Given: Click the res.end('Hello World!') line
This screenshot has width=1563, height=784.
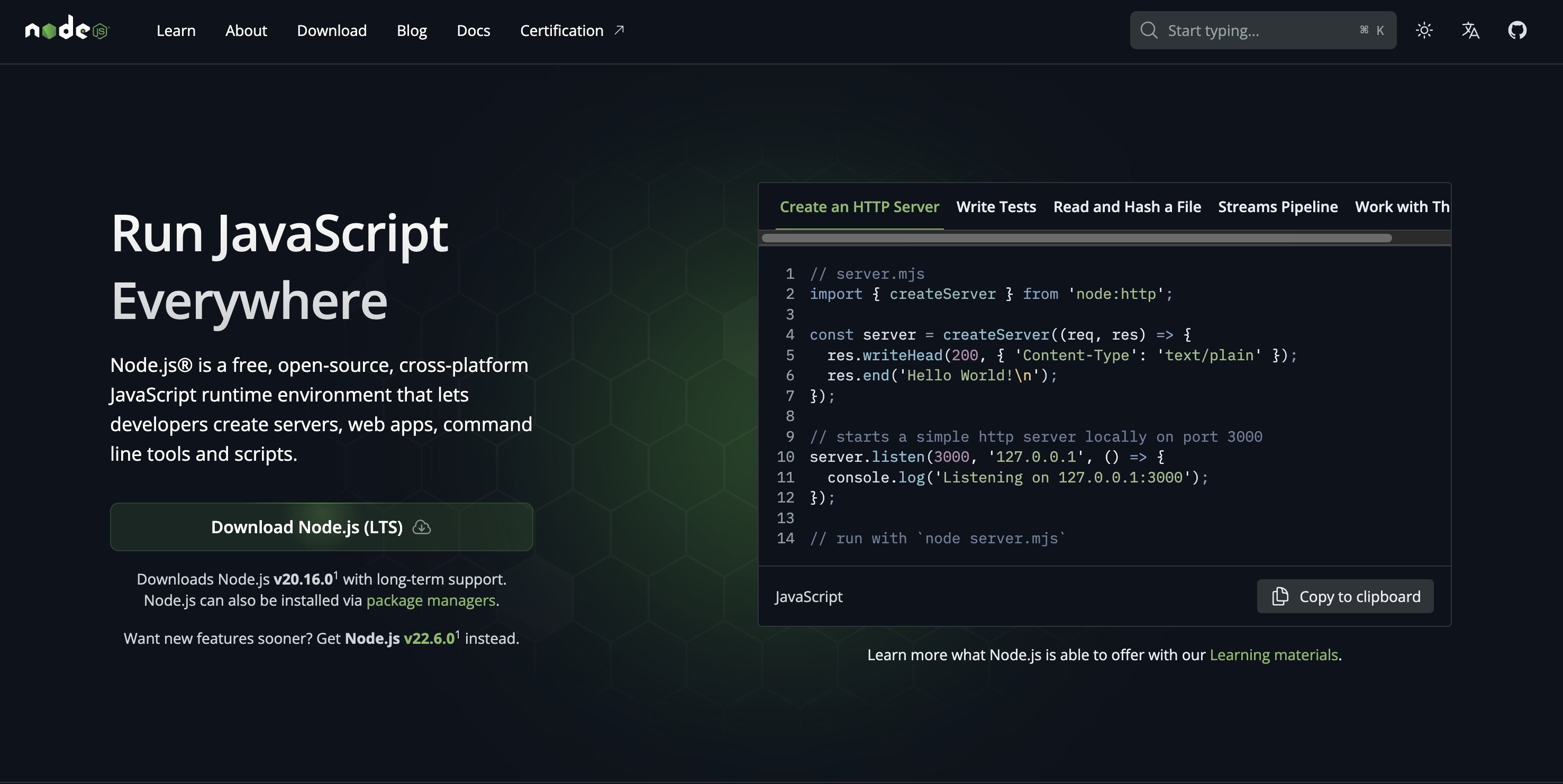Looking at the screenshot, I should [x=942, y=375].
